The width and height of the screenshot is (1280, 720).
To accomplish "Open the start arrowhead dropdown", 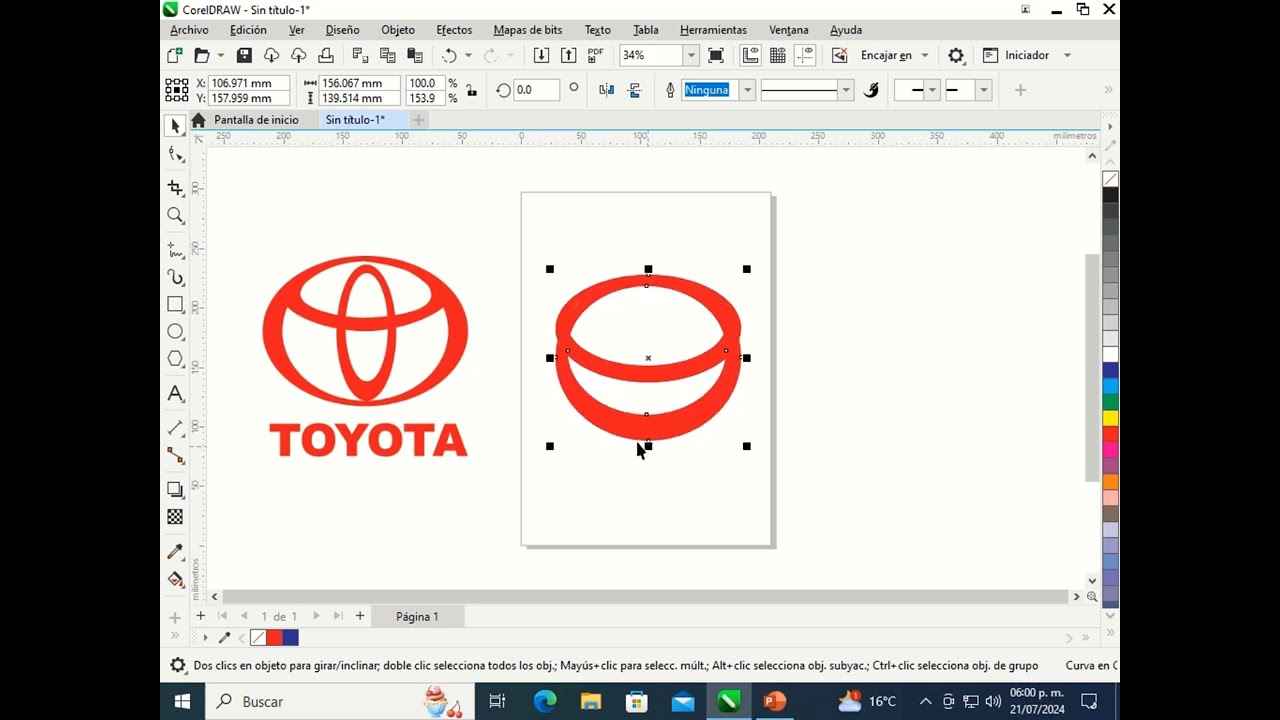I will pos(932,90).
